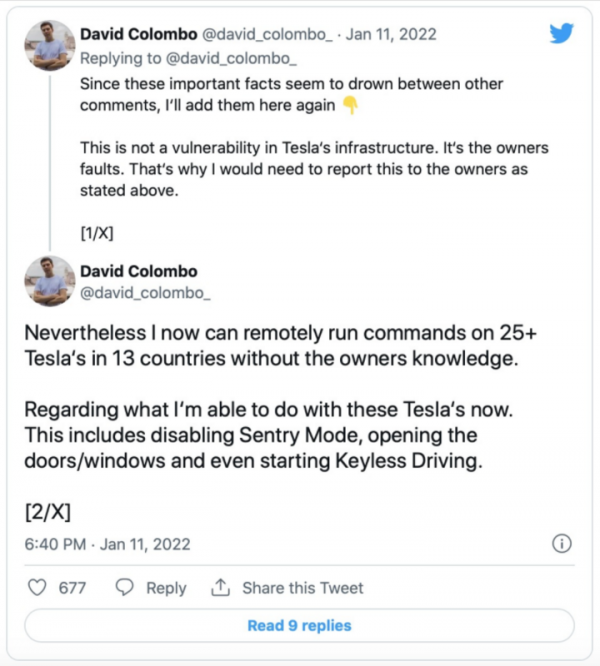600x666 pixels.
Task: Click the top David Colombo avatar
Action: pyautogui.click(x=50, y=45)
